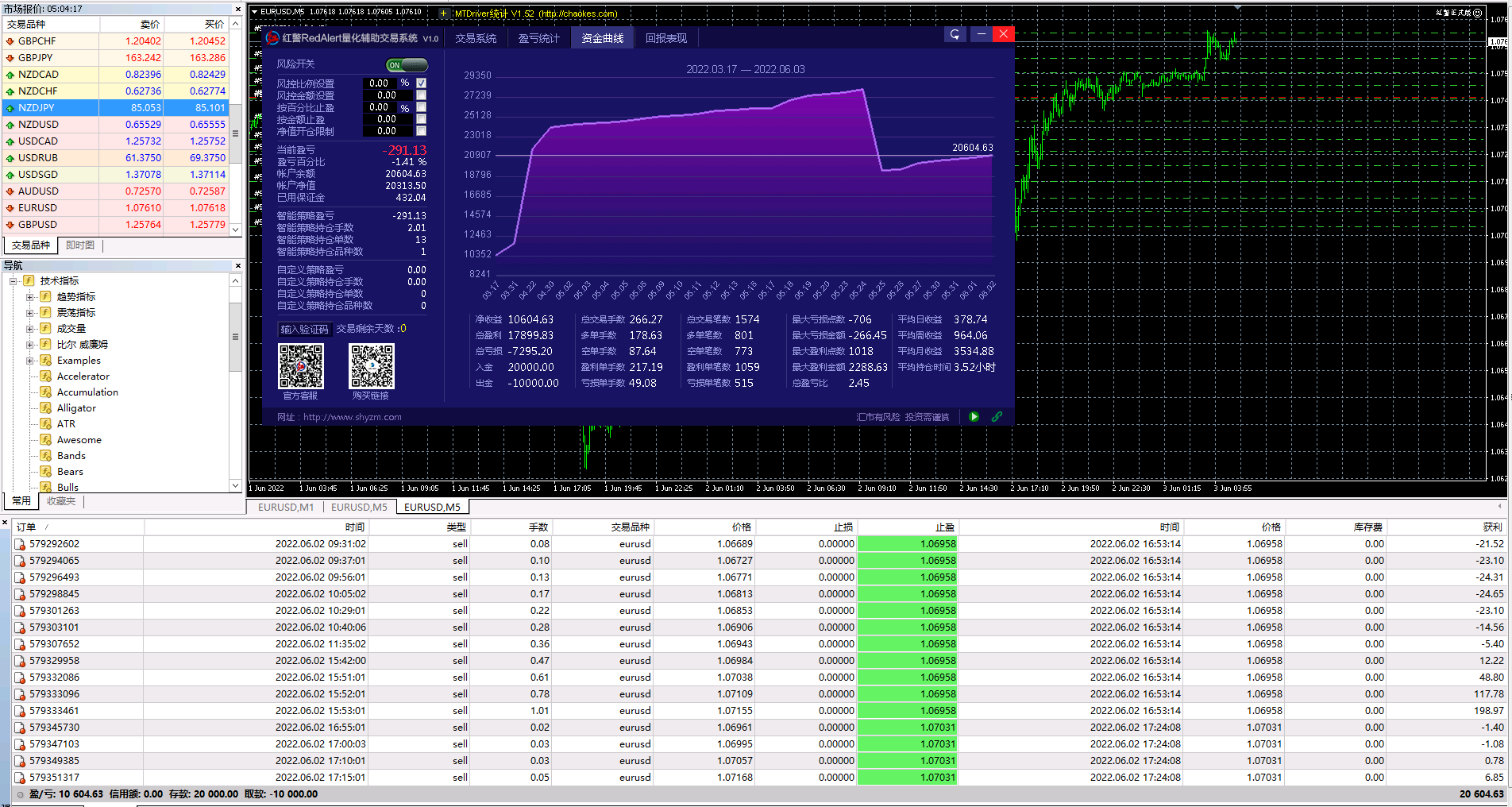Open the http://www.shyzm.com link
Viewport: 1512px width, 807px height.
(x=353, y=417)
